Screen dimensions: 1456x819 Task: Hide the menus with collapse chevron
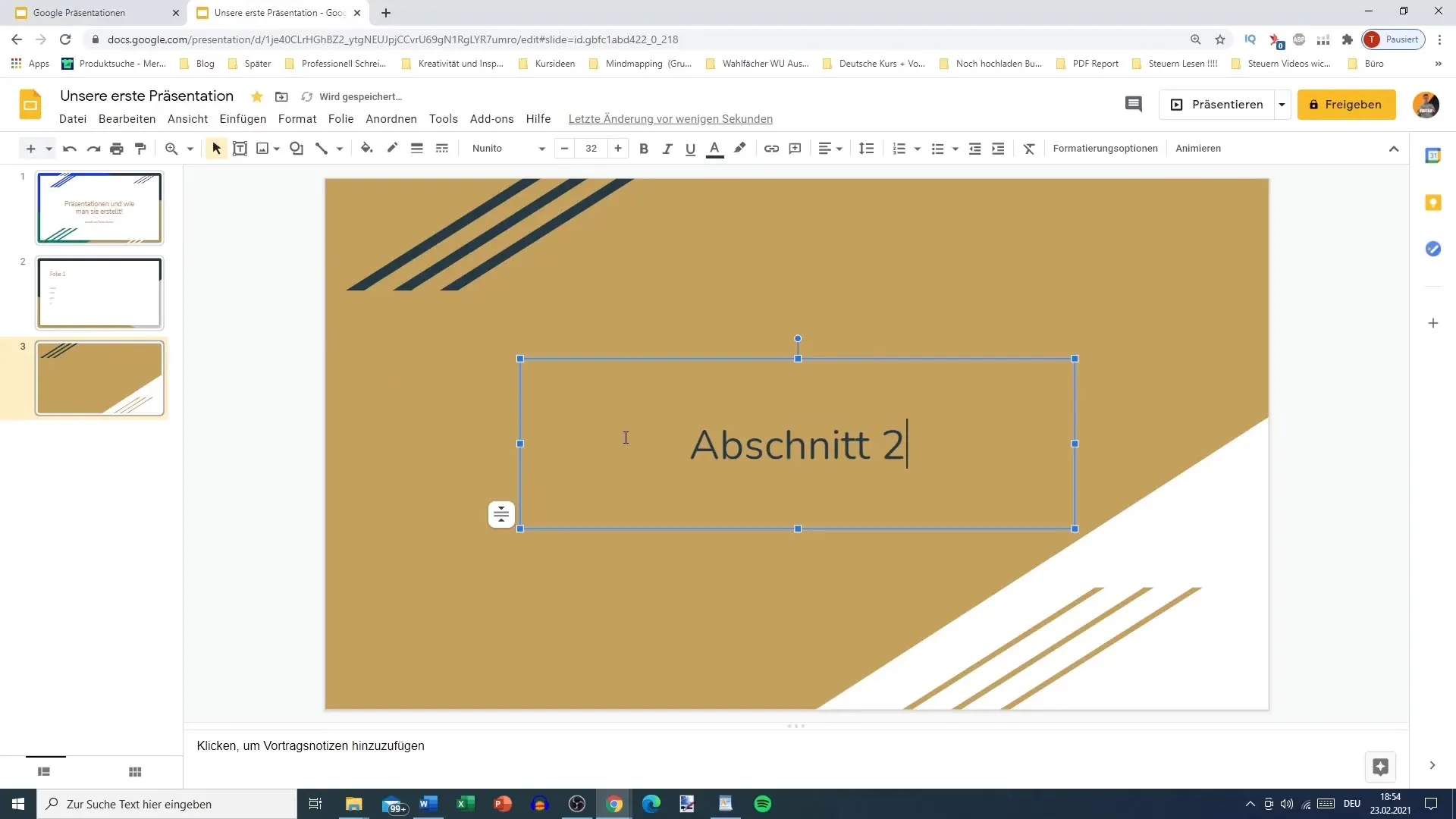coord(1394,149)
